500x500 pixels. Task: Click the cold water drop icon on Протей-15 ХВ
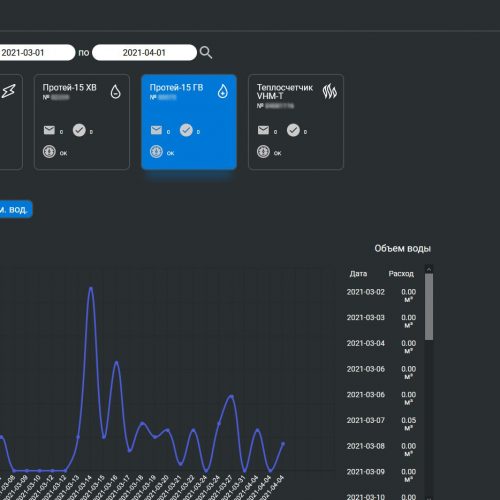click(115, 91)
